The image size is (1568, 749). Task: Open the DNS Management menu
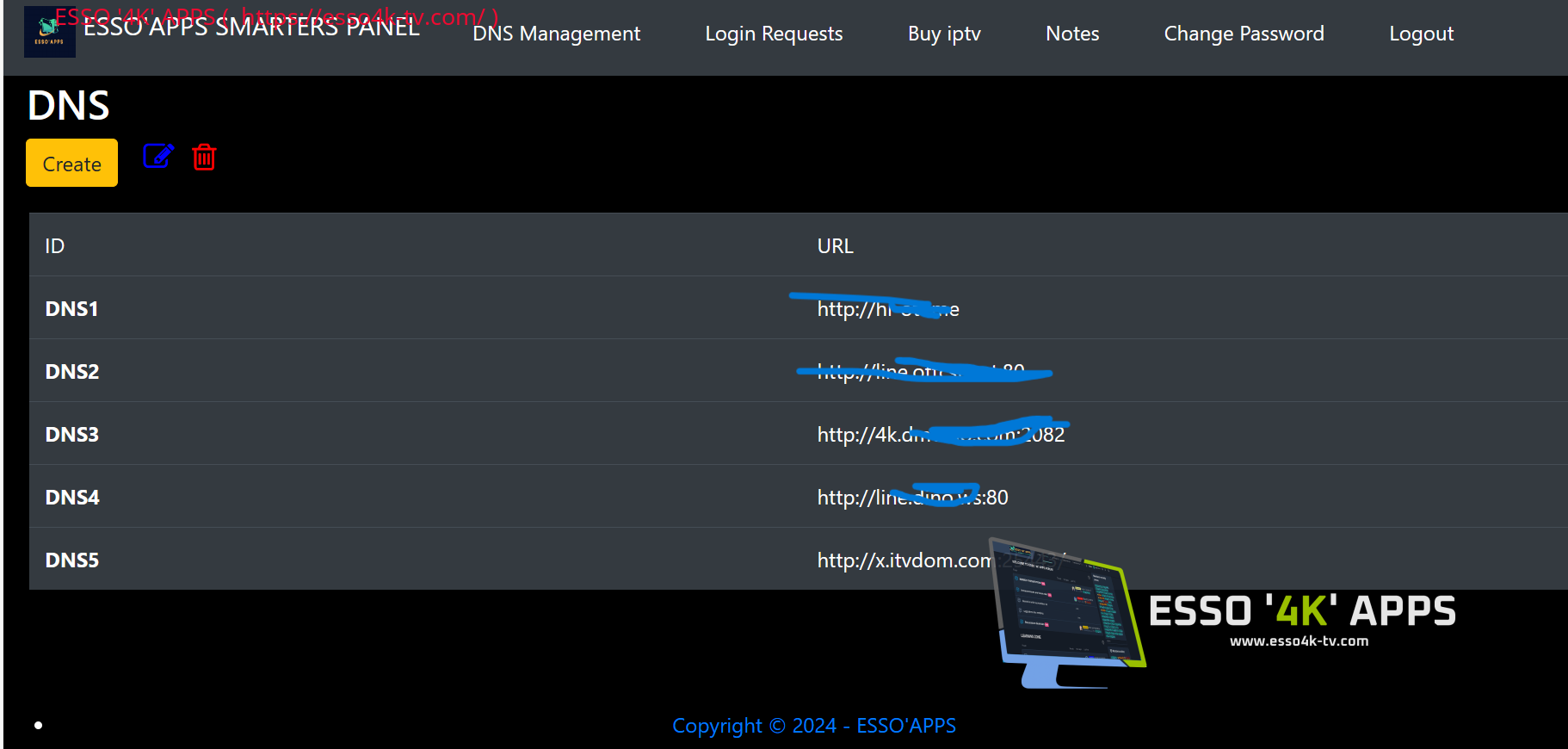(x=556, y=34)
